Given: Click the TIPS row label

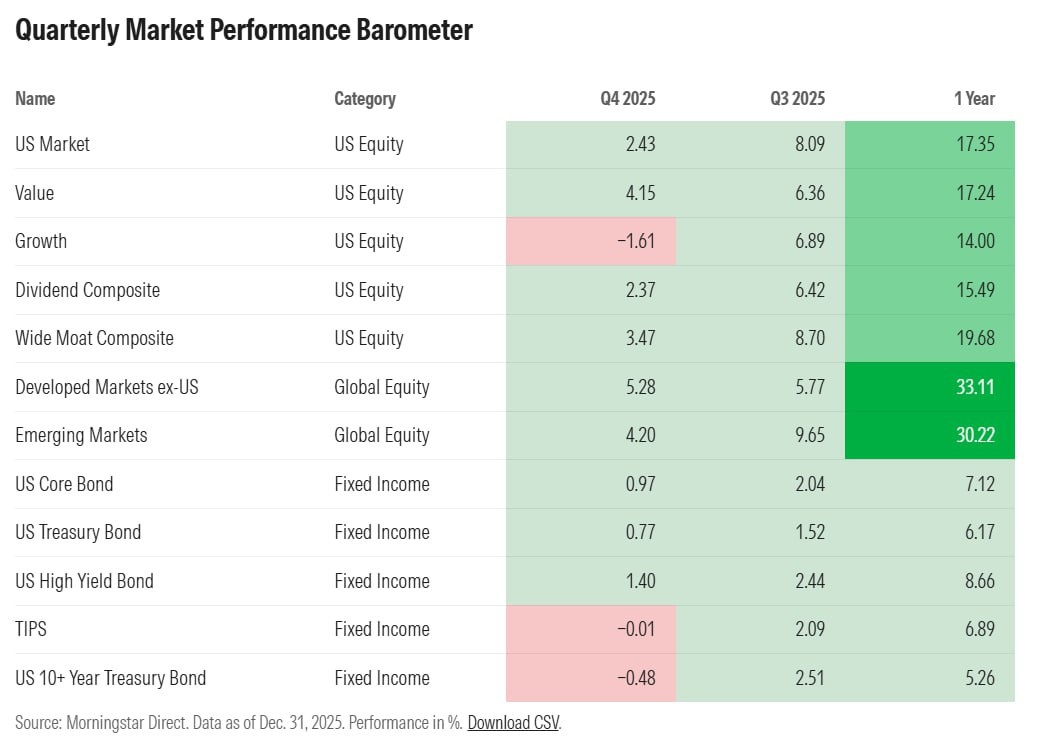Looking at the screenshot, I should tap(31, 629).
